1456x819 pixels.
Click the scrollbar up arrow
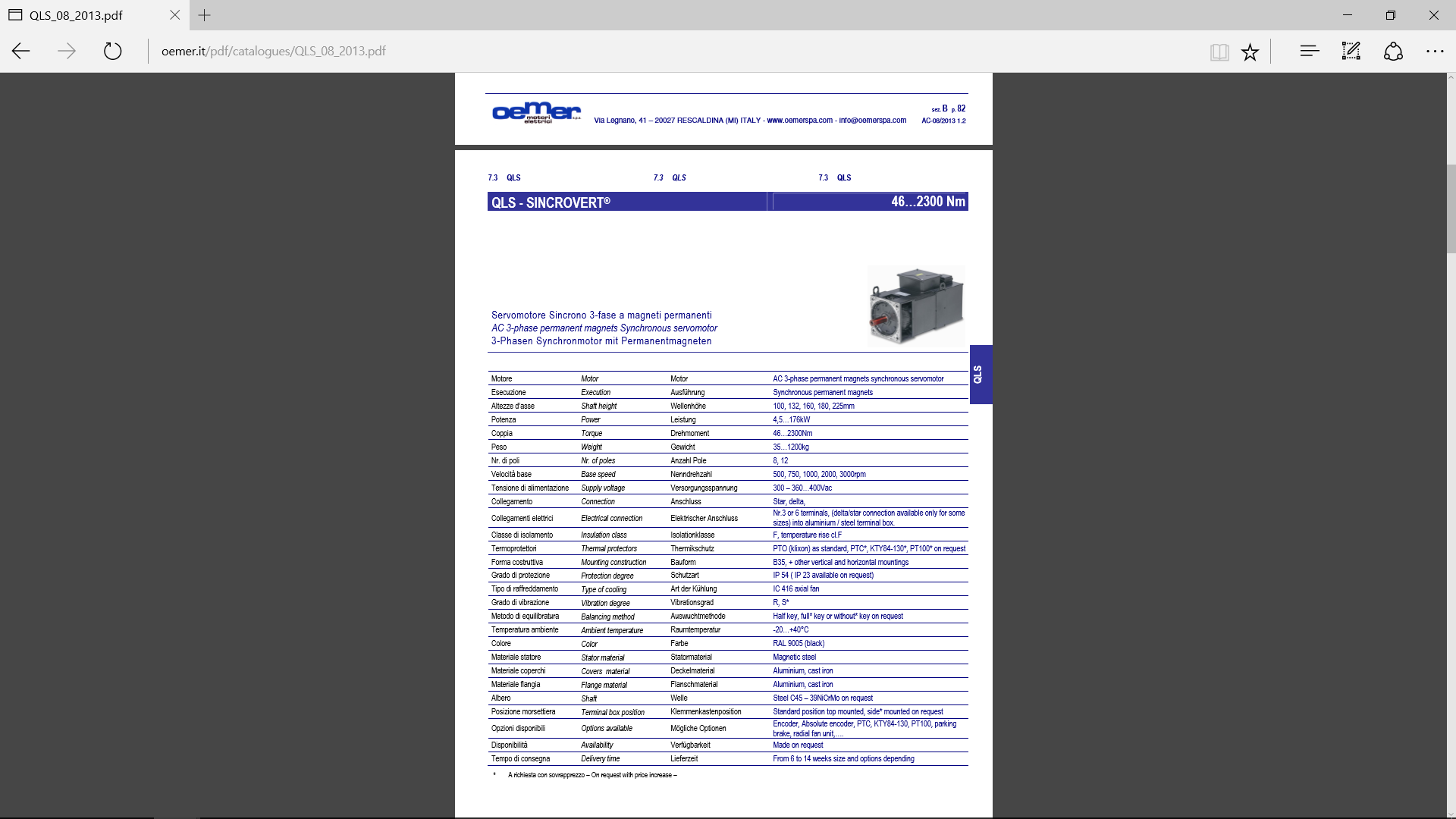pyautogui.click(x=1451, y=77)
